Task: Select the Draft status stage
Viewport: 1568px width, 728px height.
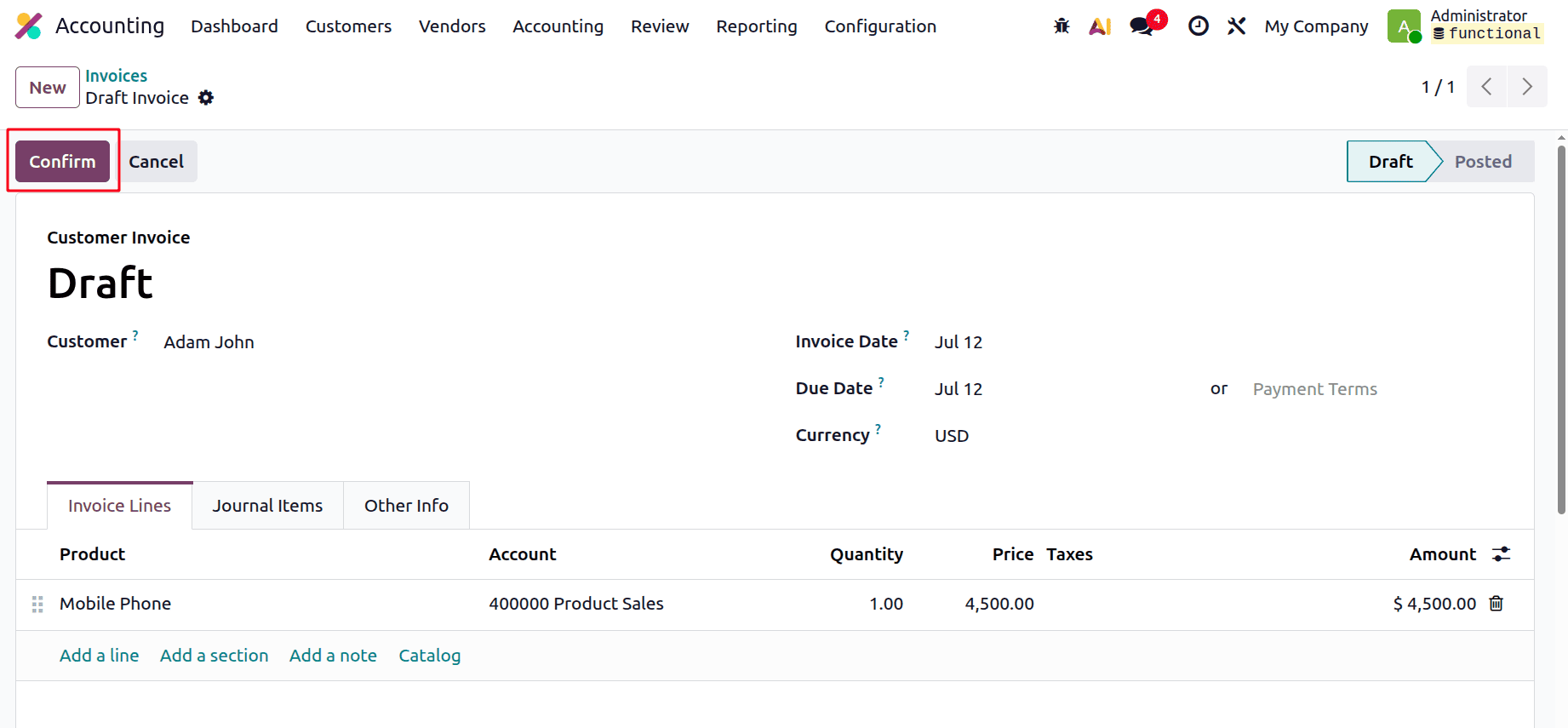Action: 1391,162
